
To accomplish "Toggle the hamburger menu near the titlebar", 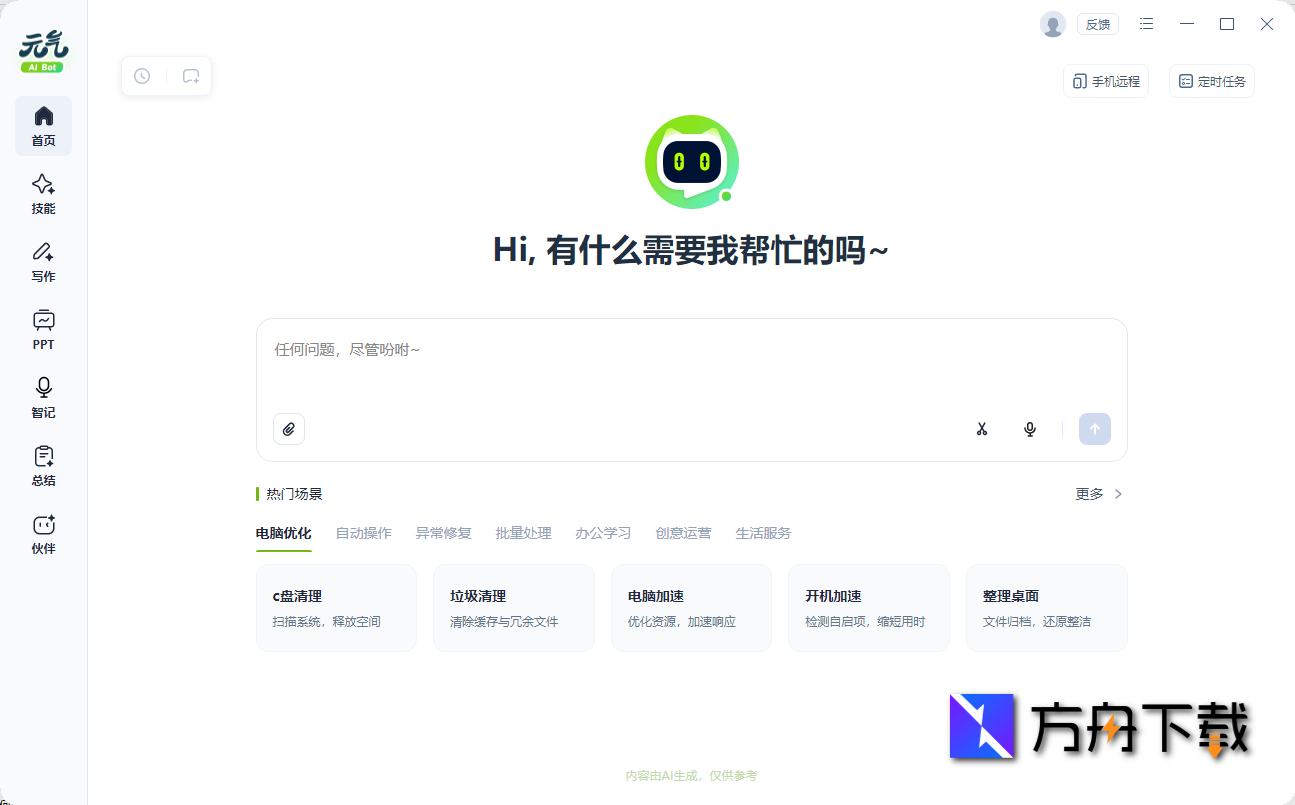I will click(1146, 23).
